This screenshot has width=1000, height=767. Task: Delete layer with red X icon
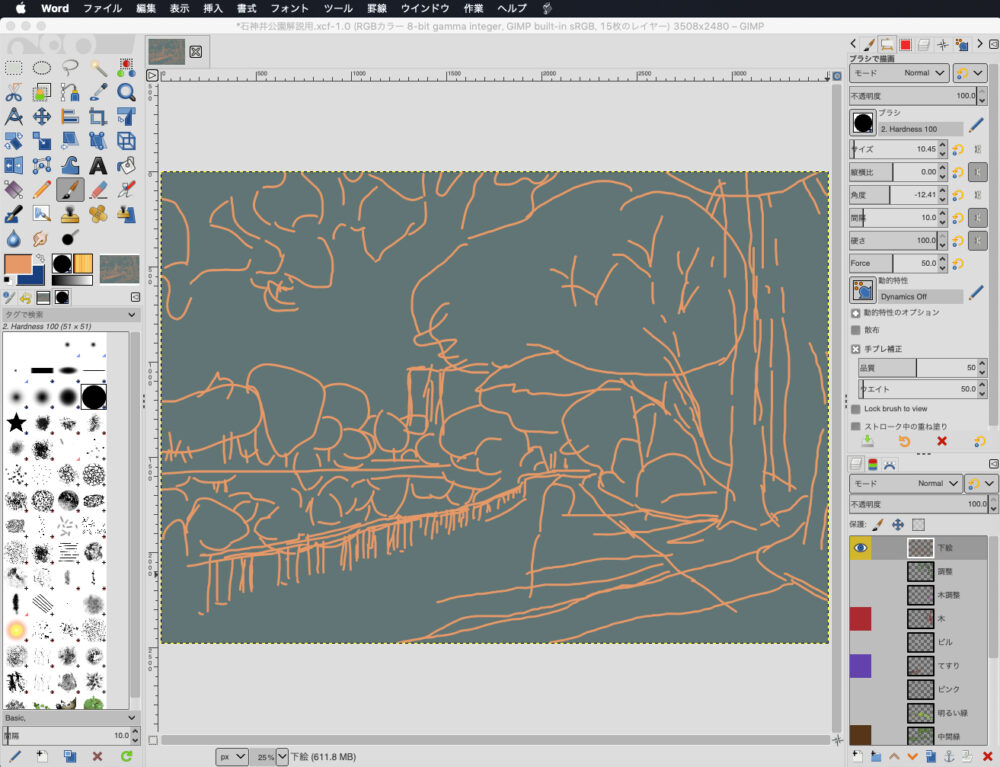pyautogui.click(x=987, y=754)
